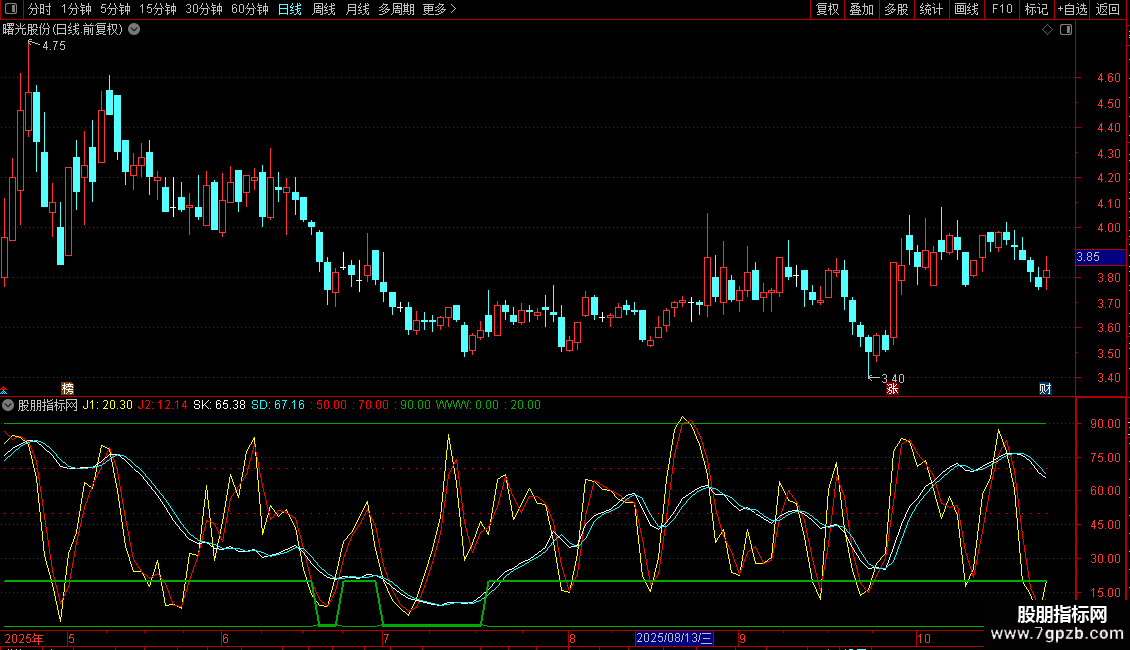Click the F10 company info button

pyautogui.click(x=1001, y=9)
